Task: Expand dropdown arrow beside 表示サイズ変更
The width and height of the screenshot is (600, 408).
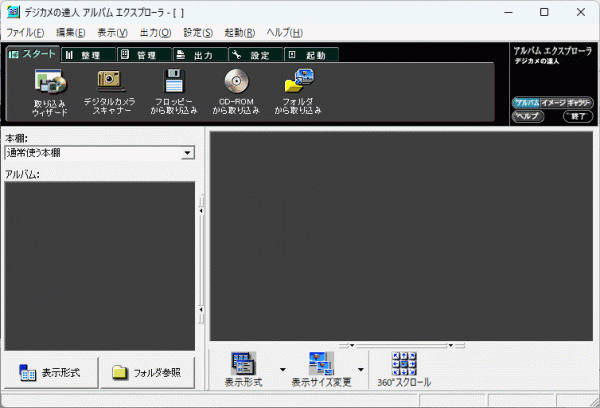Action: (361, 370)
